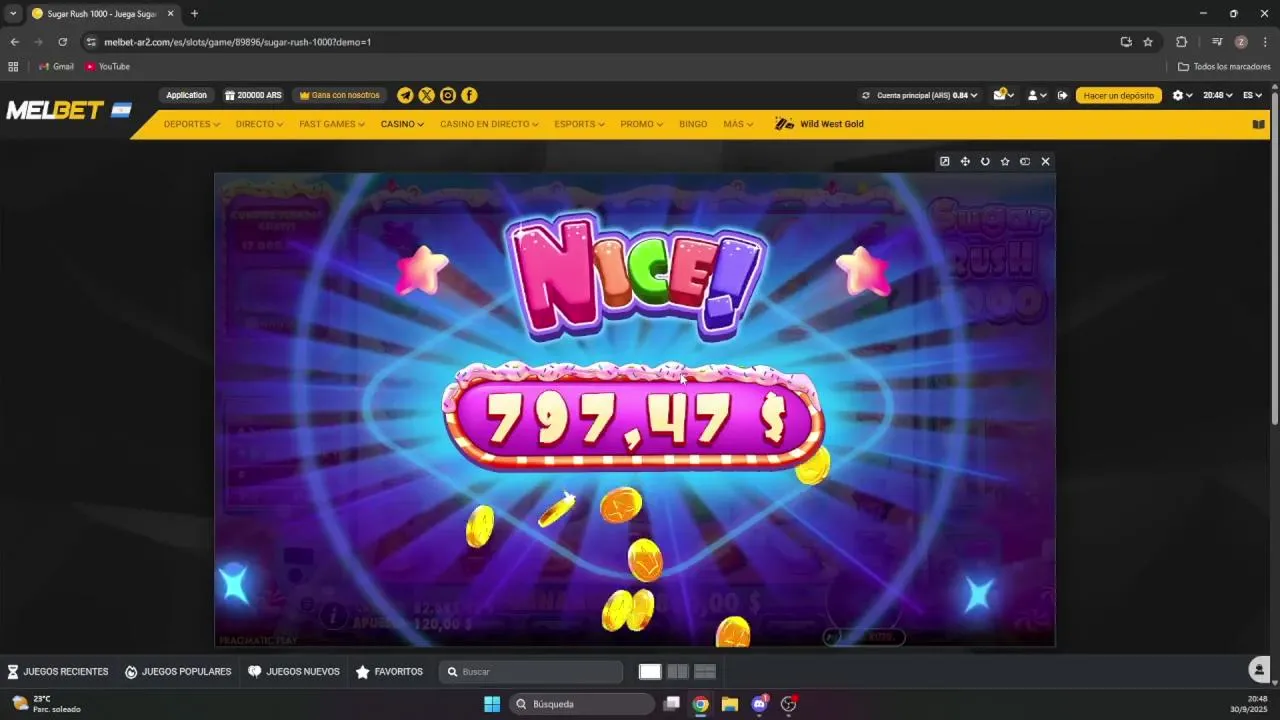
Task: Expand MÁS menu
Action: tap(738, 124)
